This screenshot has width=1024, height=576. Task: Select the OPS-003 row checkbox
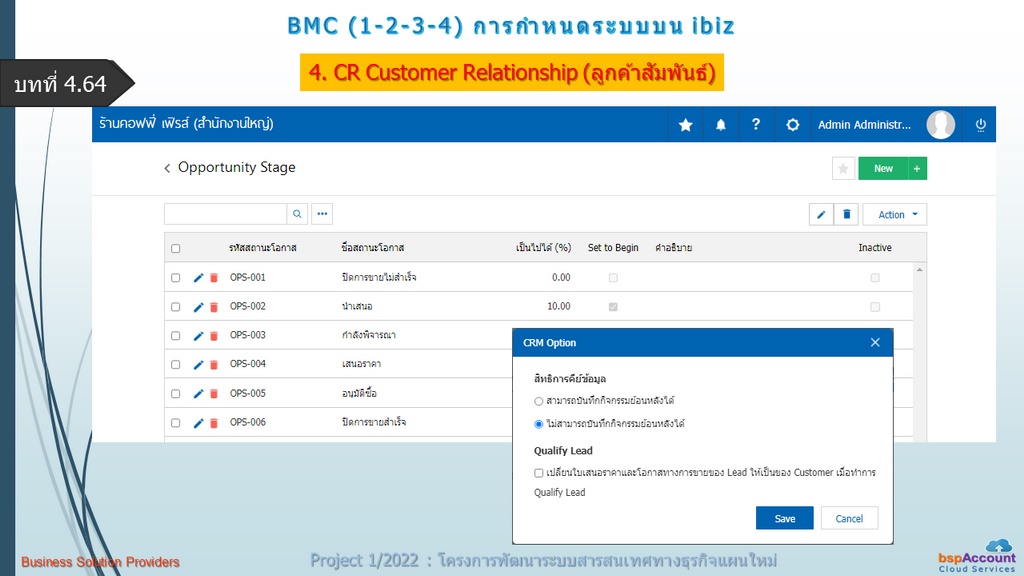176,336
